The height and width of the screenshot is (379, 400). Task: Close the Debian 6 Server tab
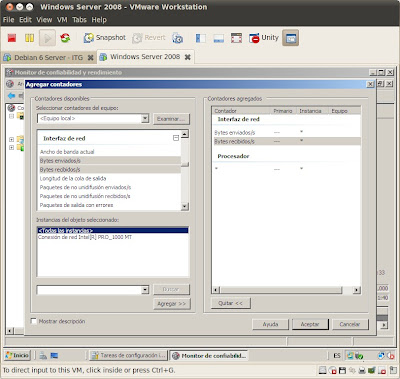point(90,58)
